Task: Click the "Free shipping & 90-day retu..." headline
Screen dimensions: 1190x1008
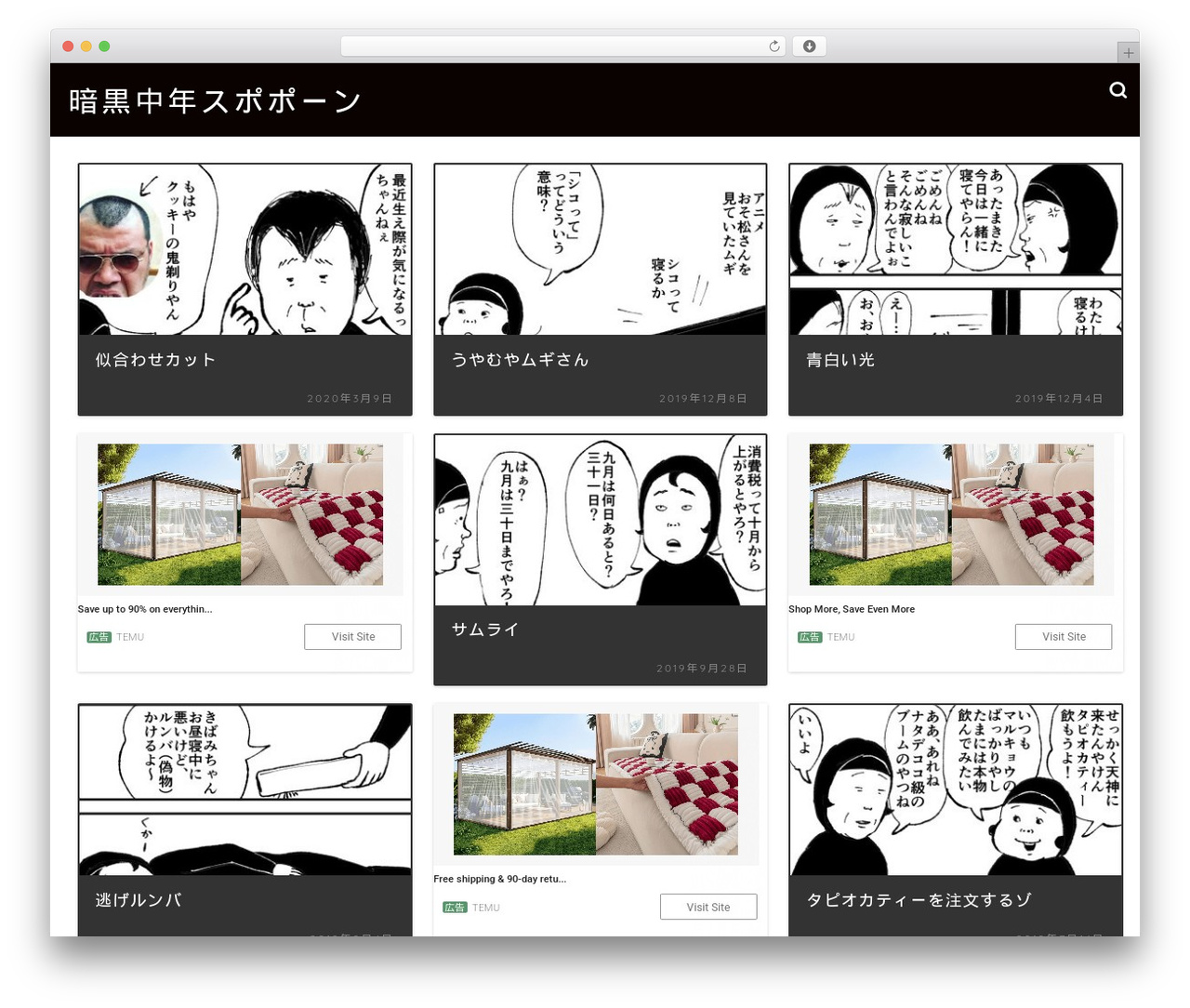Action: pyautogui.click(x=500, y=879)
